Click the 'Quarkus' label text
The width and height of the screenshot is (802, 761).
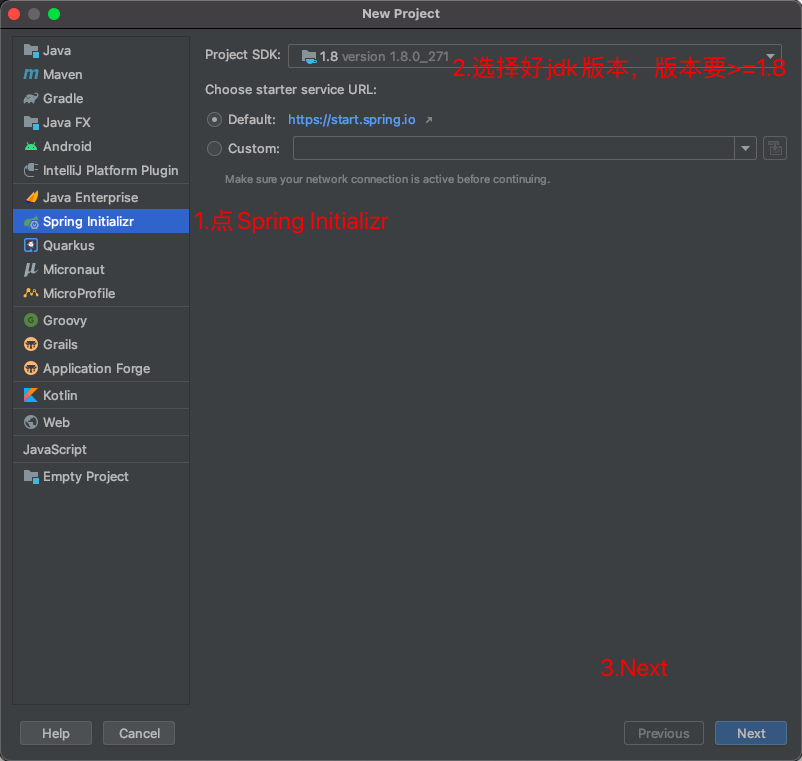[x=69, y=245]
